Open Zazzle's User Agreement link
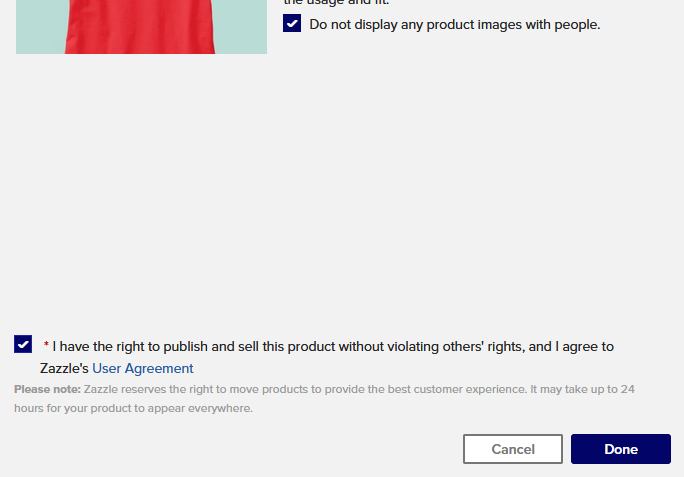This screenshot has width=684, height=477. (143, 368)
